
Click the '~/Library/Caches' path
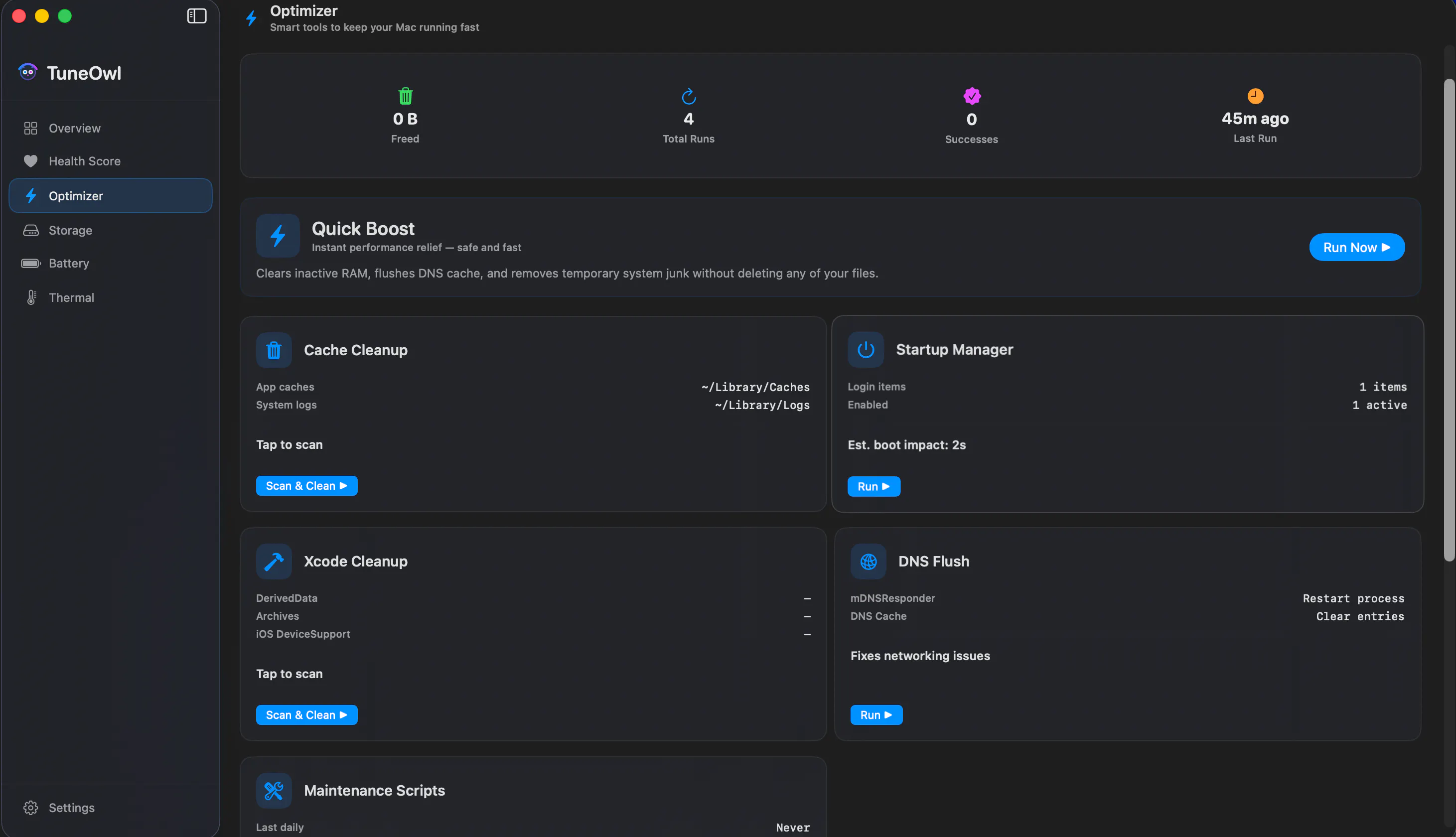(755, 387)
